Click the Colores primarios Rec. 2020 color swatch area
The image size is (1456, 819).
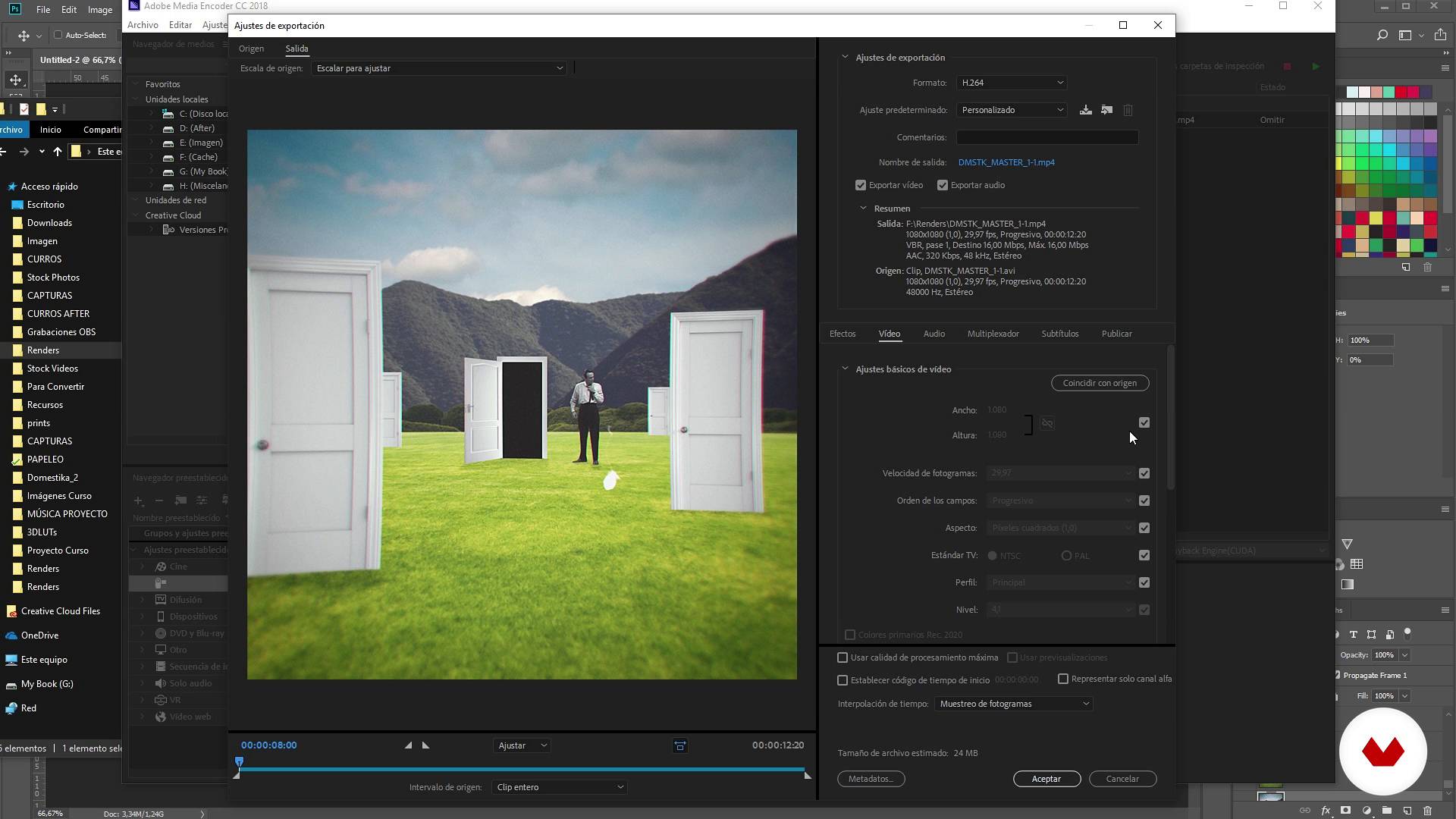[850, 634]
